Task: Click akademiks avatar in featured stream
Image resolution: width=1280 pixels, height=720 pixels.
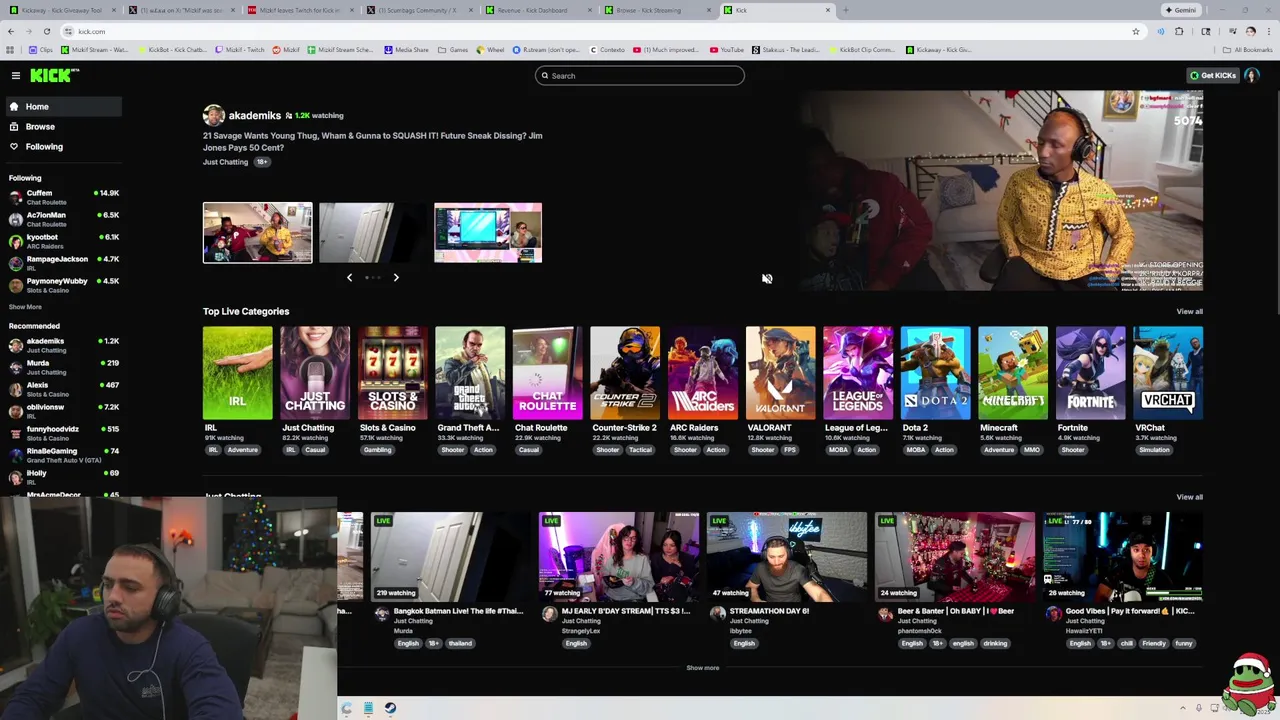Action: [x=213, y=115]
